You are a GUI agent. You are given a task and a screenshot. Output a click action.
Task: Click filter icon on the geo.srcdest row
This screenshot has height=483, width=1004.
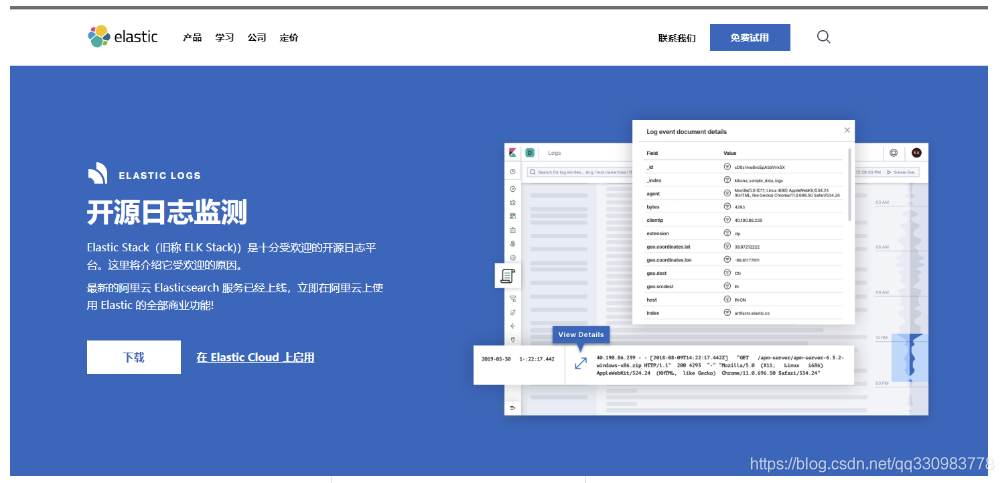click(x=727, y=286)
